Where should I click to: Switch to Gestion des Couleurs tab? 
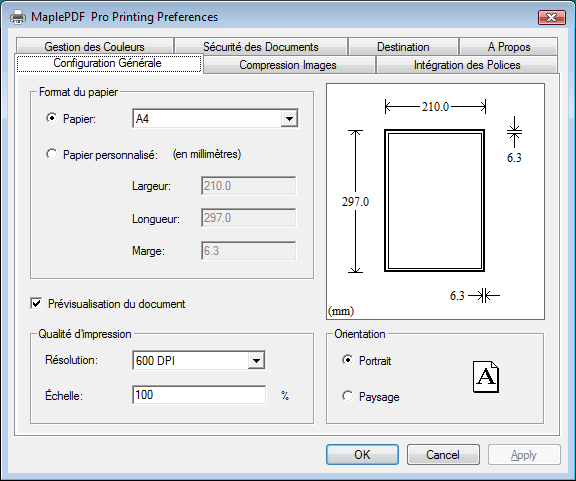(95, 46)
